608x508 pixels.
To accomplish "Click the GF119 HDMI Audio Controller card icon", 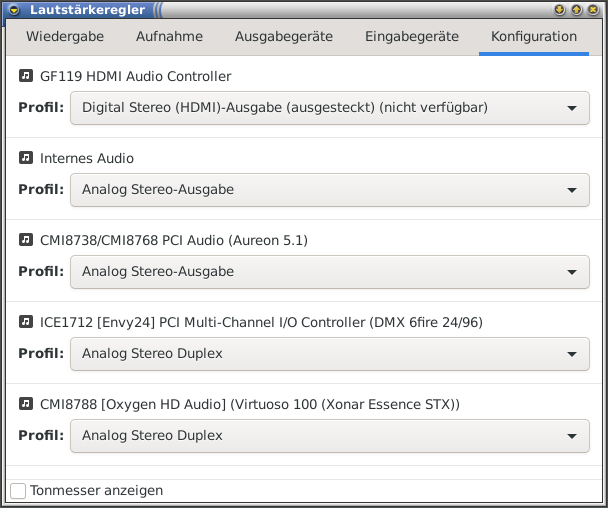I will point(26,76).
